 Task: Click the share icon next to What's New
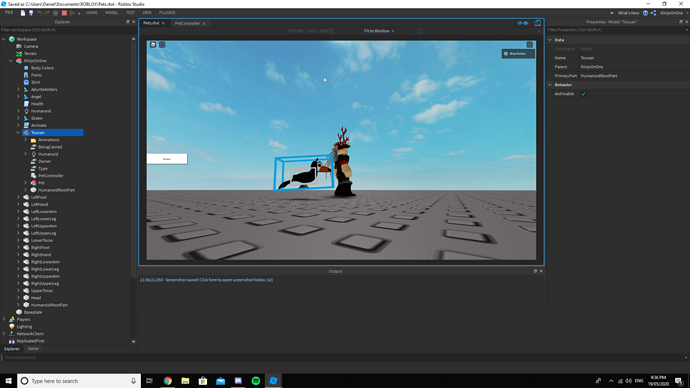point(653,13)
